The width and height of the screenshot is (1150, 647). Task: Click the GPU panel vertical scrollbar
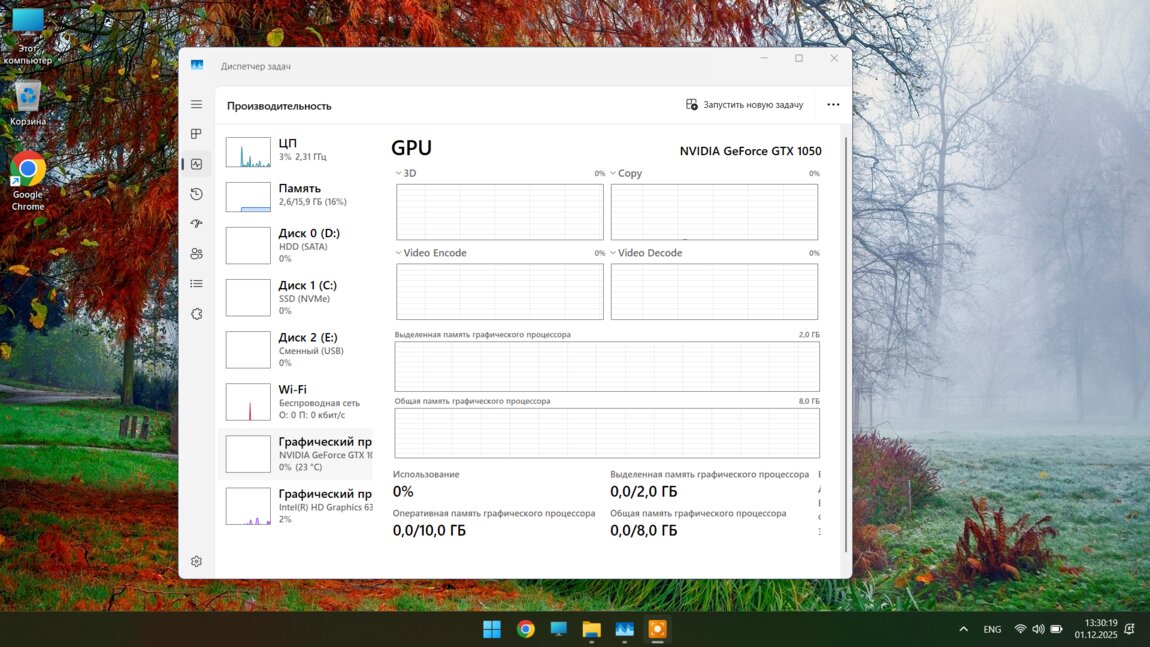[846, 340]
